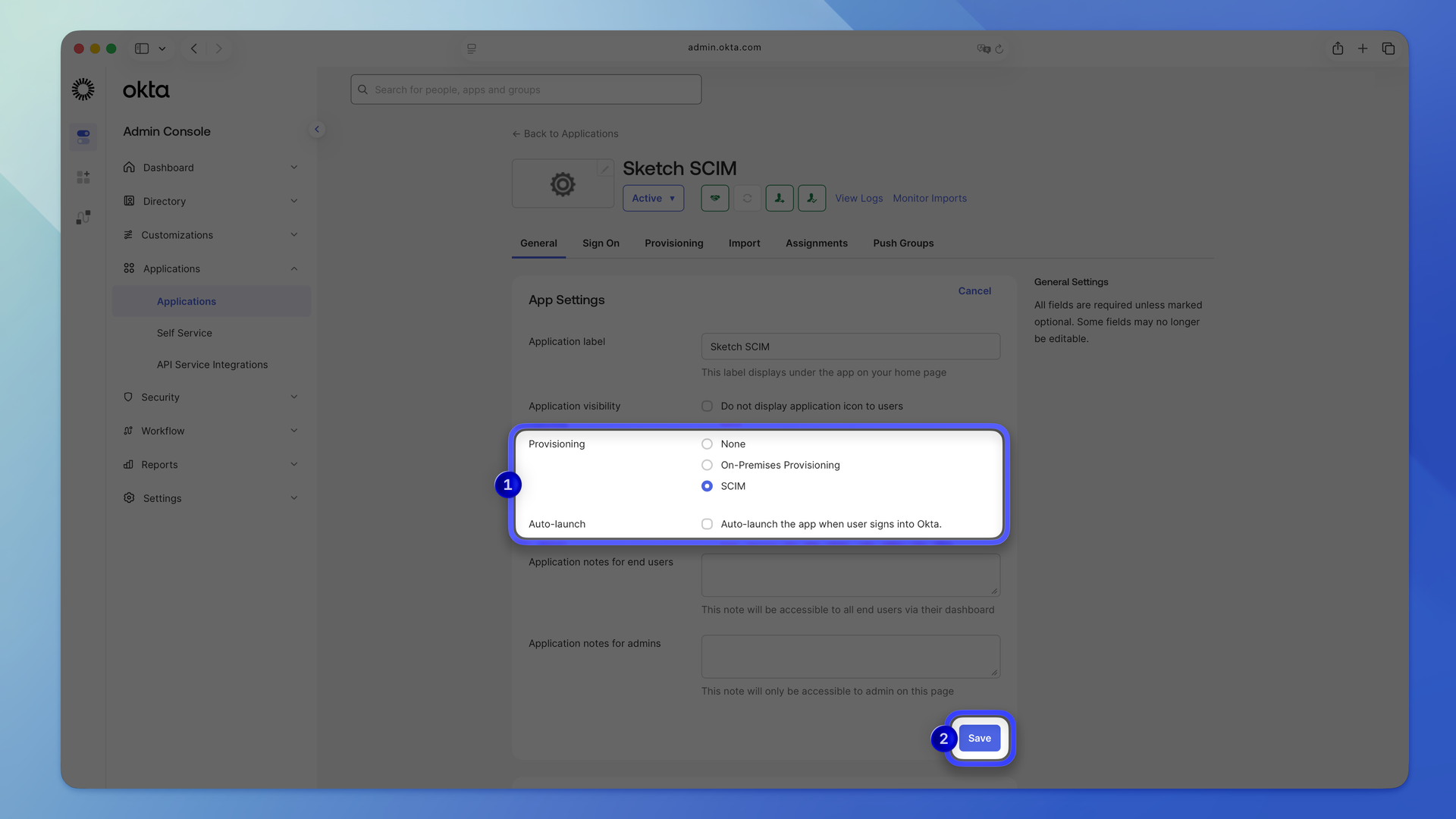
Task: Select the SCIM provisioning radio button
Action: pos(707,486)
